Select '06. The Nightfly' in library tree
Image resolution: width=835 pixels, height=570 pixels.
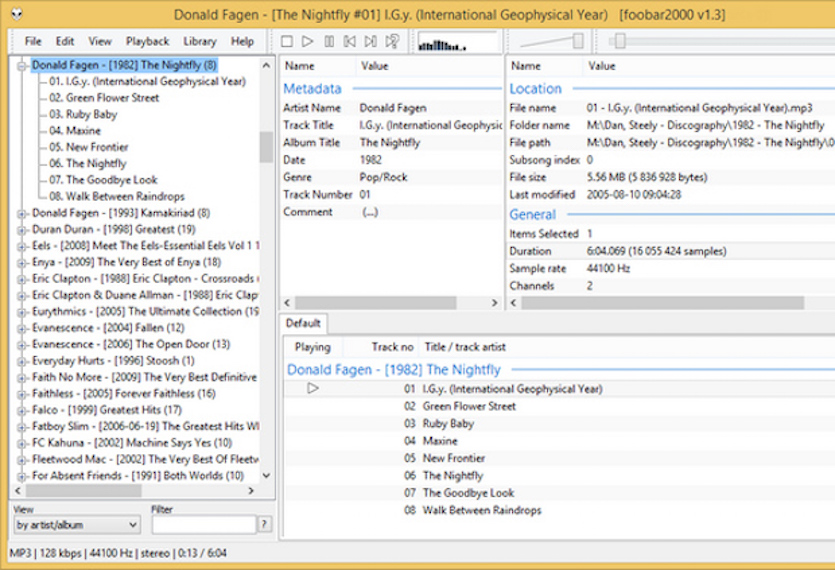click(87, 164)
